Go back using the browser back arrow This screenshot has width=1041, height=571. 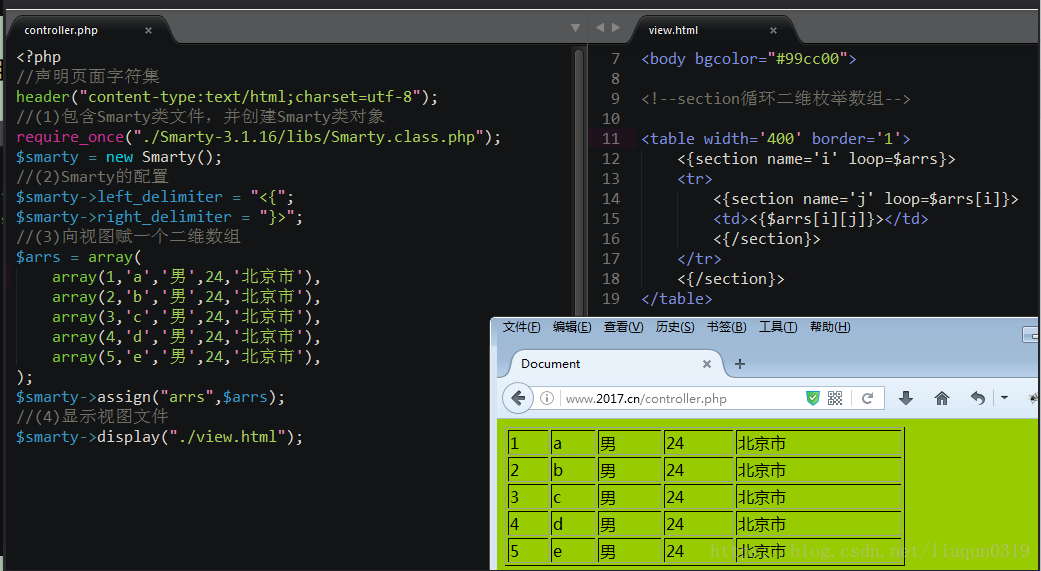tap(518, 398)
